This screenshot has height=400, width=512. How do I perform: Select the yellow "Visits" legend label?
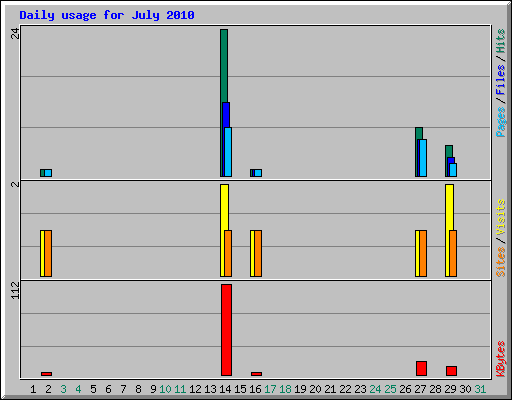pos(500,217)
